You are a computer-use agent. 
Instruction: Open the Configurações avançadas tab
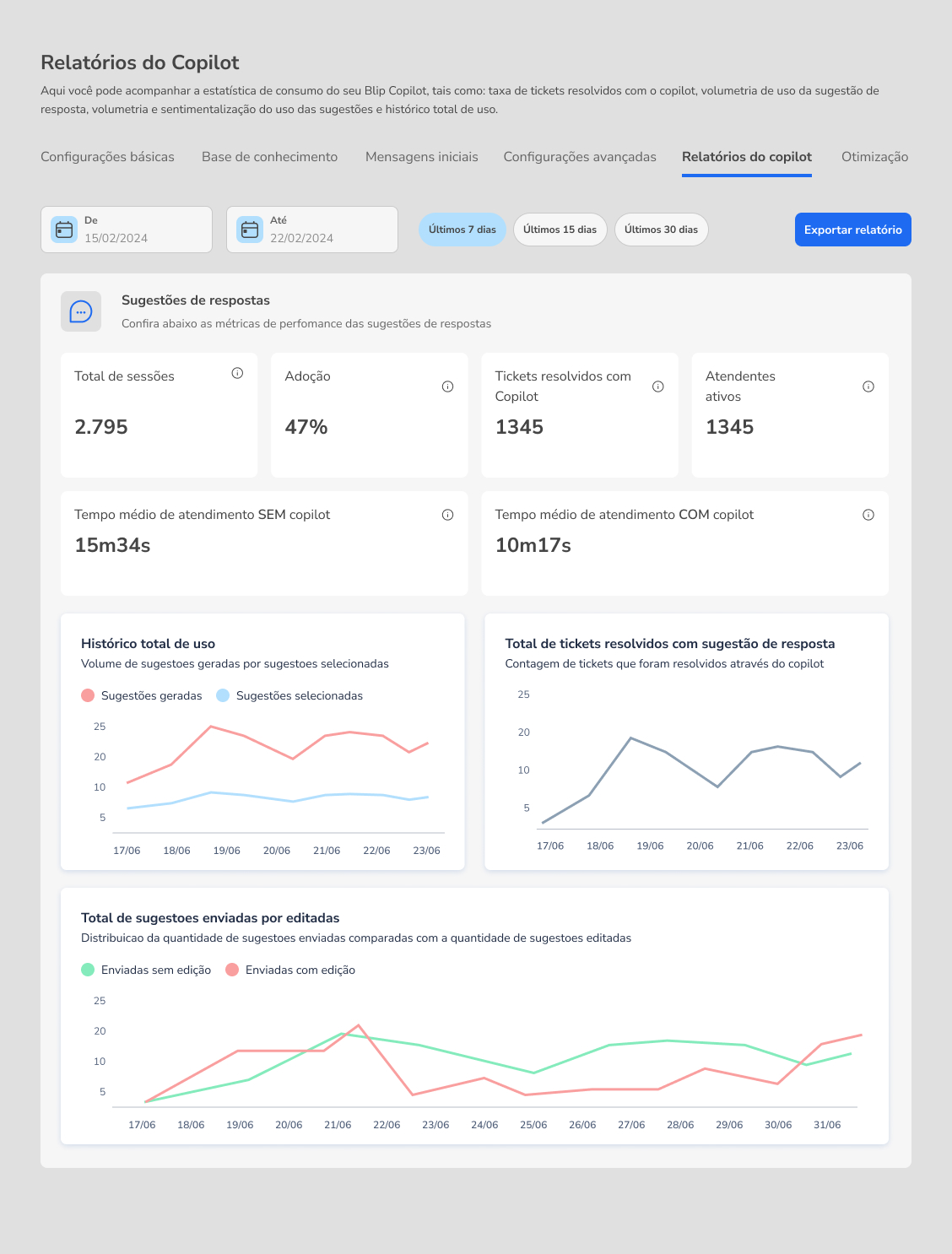(580, 157)
